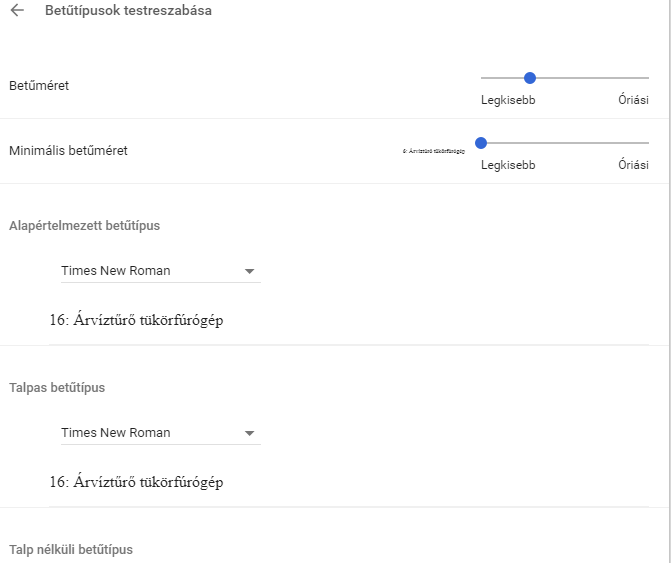Click the Betűméret row label
Image resolution: width=671 pixels, height=563 pixels.
pos(39,86)
